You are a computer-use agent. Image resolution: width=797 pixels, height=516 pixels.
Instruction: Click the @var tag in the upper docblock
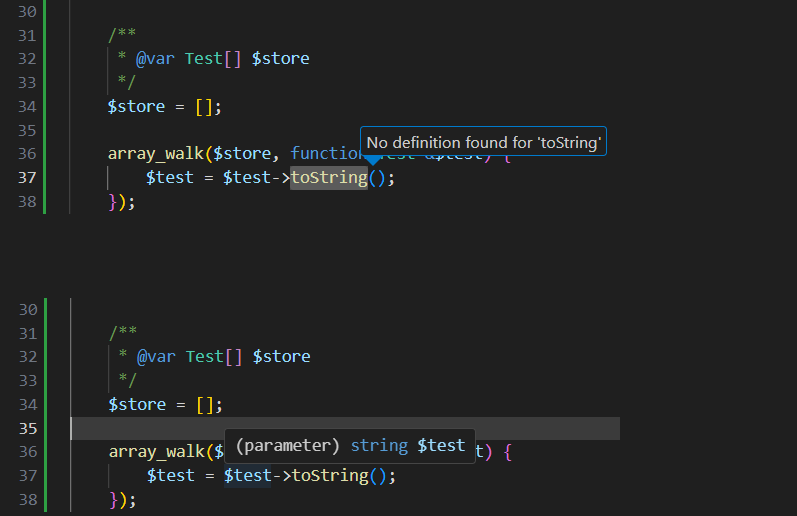pyautogui.click(x=155, y=58)
